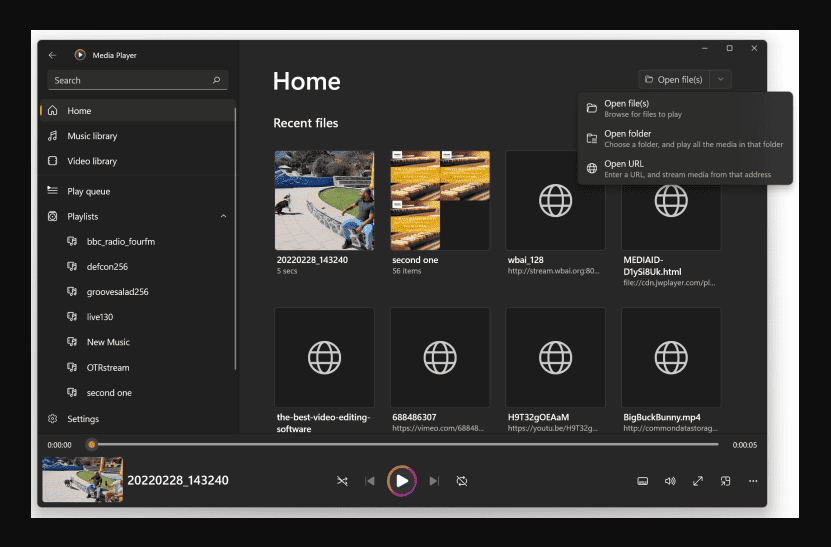Choose Open folder from dropdown menu
Screen dimensions: 831x547
(685, 139)
